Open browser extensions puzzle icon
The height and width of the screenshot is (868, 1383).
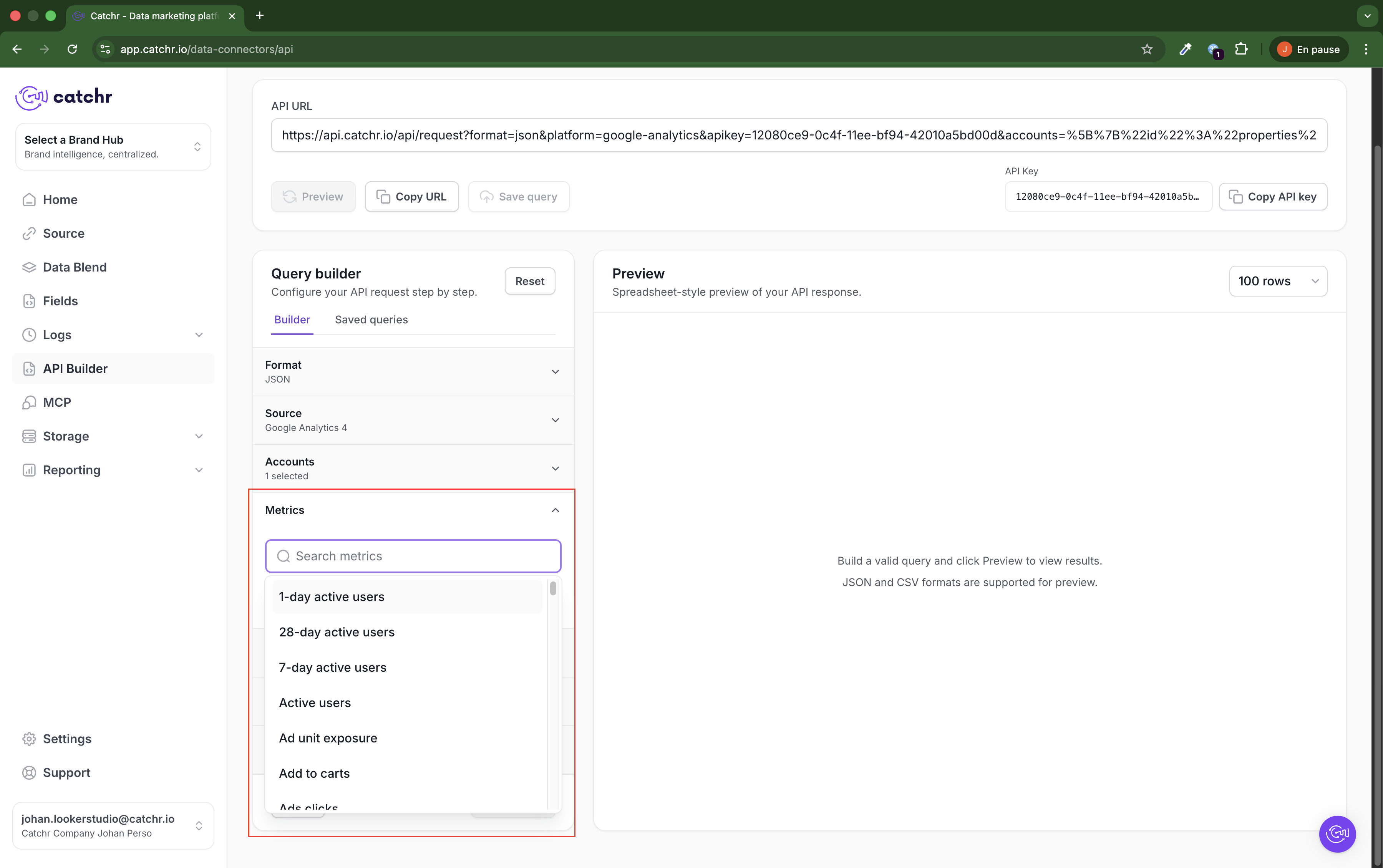1240,50
